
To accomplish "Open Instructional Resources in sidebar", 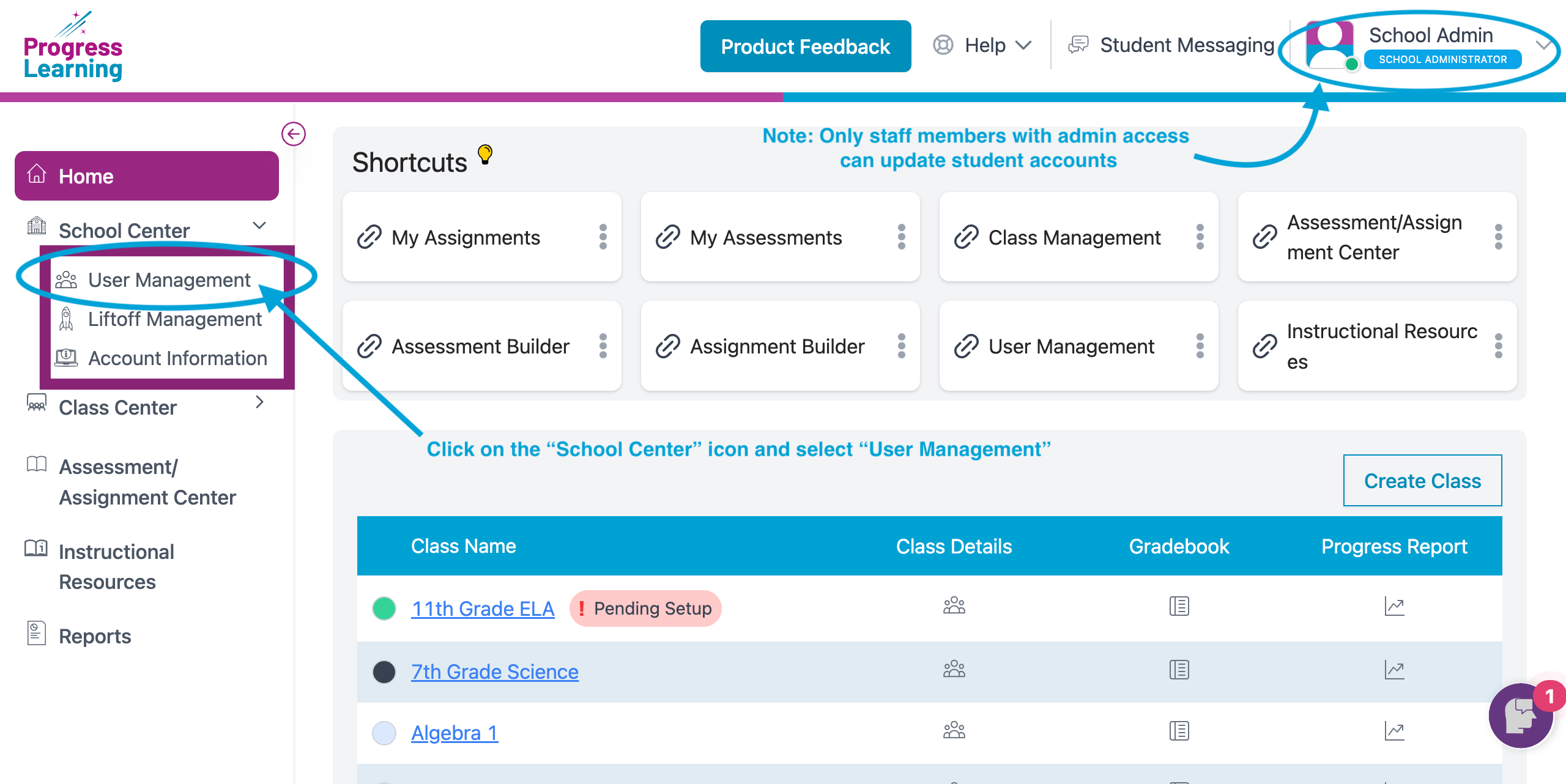I will (x=116, y=566).
